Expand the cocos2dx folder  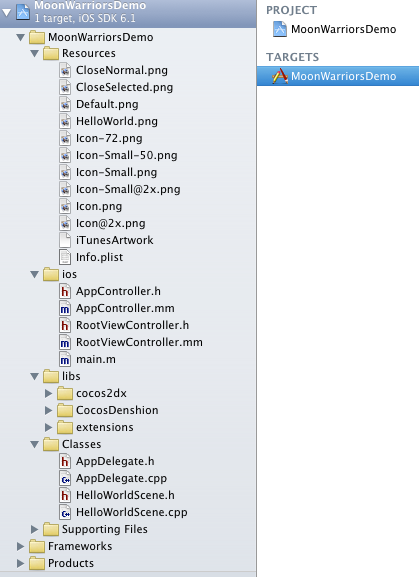click(x=49, y=393)
